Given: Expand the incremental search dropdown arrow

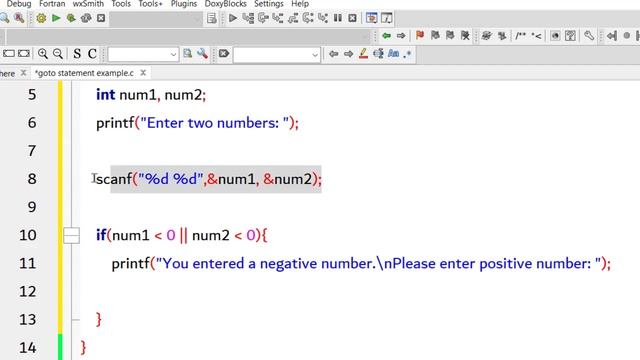Looking at the screenshot, I should coord(315,55).
